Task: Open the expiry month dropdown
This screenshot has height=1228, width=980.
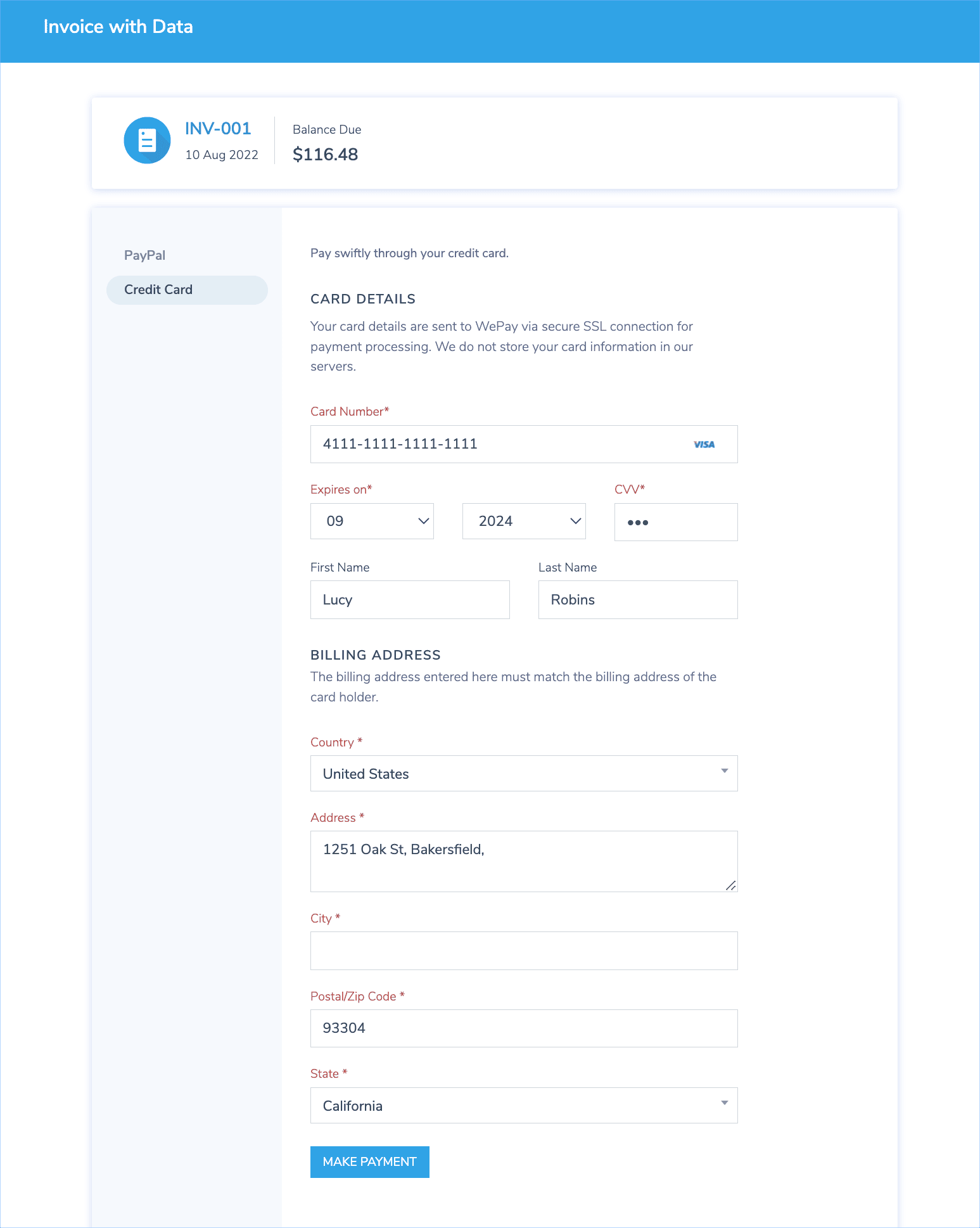Action: (372, 521)
